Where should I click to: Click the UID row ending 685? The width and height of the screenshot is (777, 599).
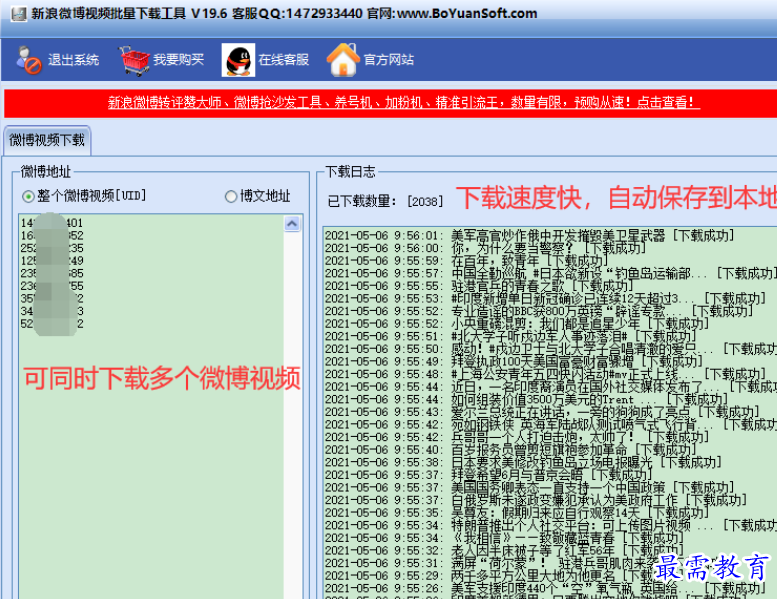52,273
